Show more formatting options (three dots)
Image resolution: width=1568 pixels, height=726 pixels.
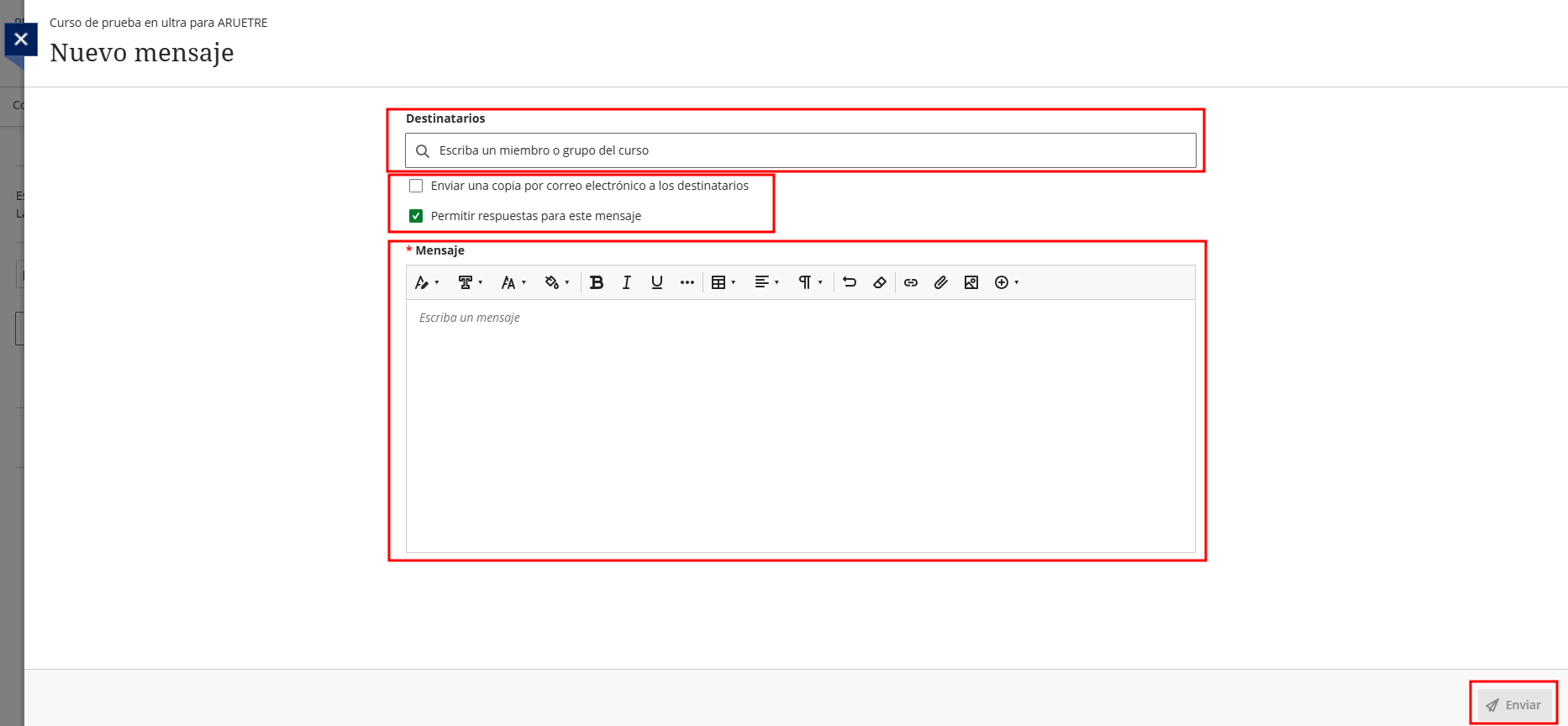[x=687, y=282]
